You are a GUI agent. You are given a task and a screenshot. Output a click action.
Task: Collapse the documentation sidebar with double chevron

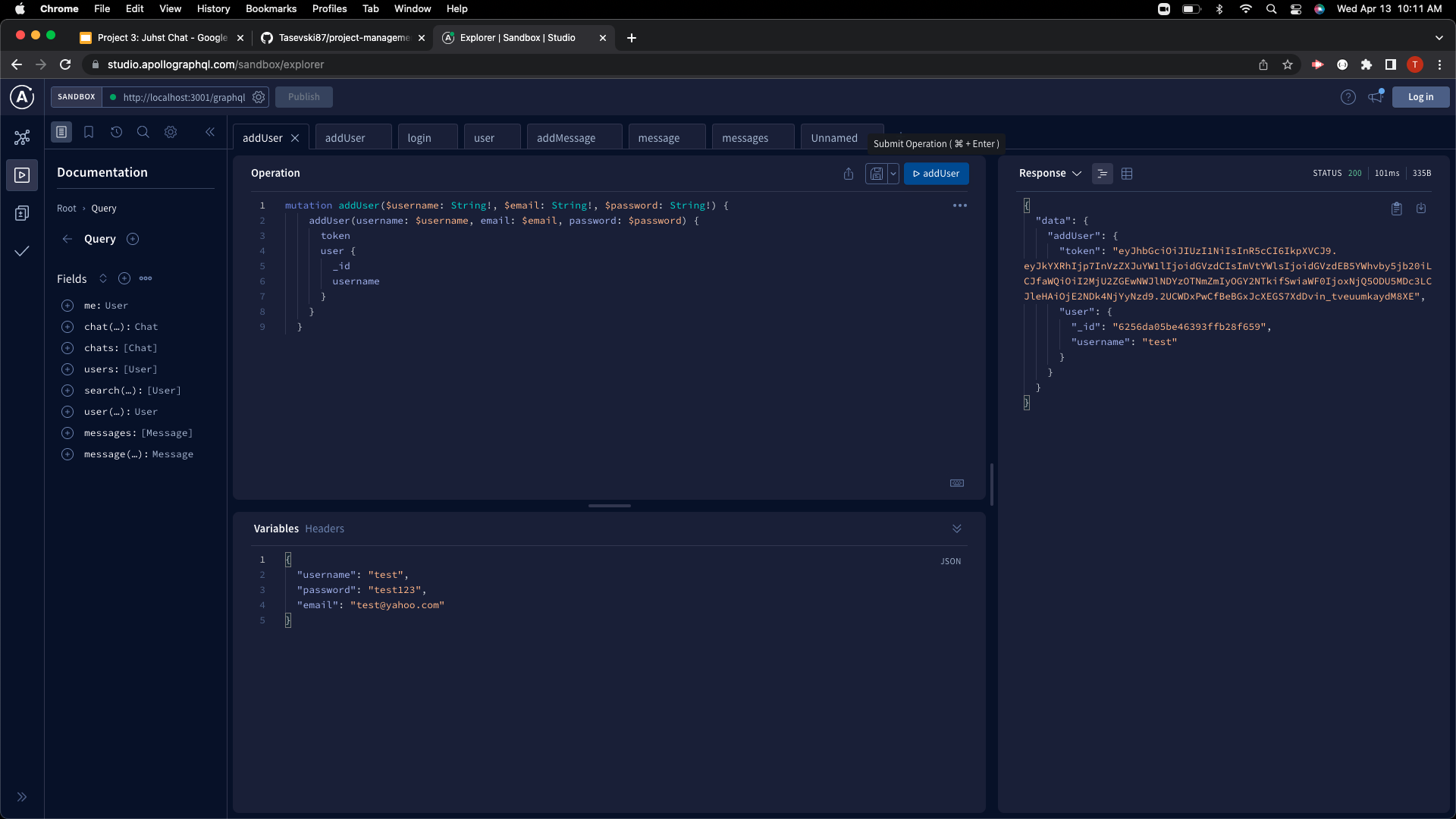tap(210, 131)
